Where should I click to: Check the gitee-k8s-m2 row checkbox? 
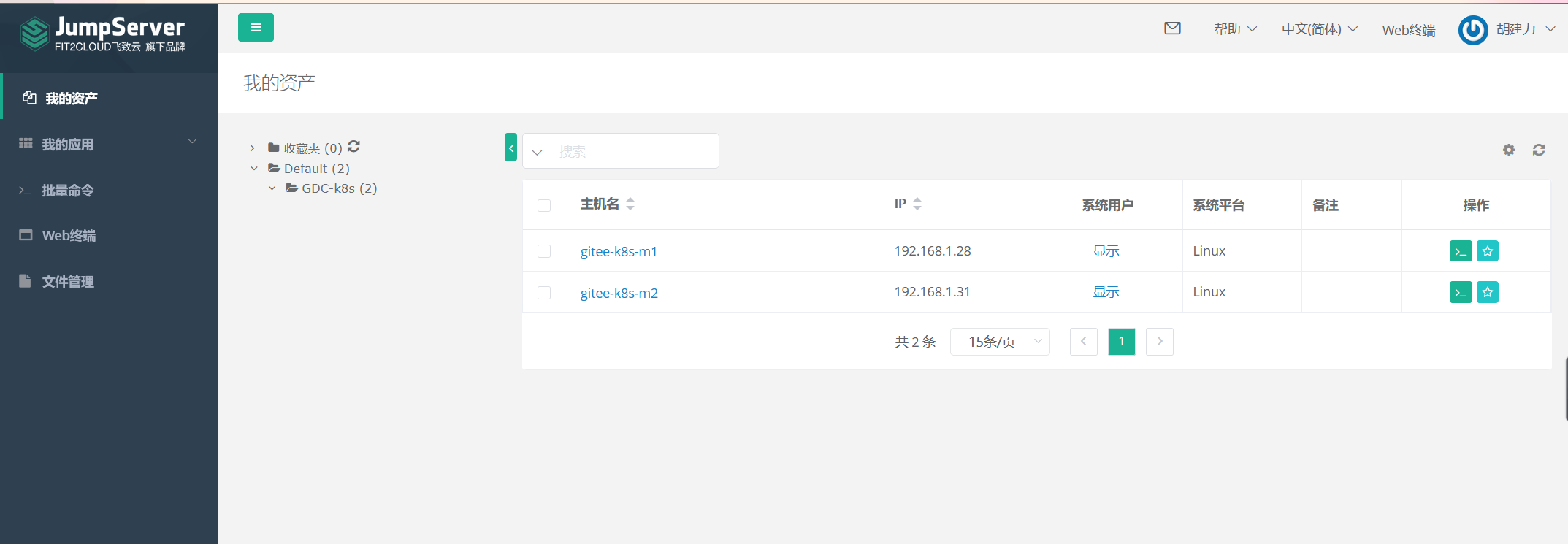544,293
